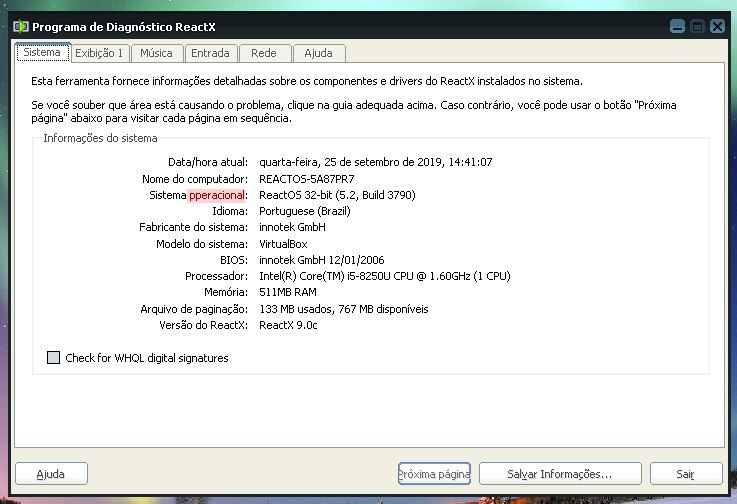Click the ReactOS 32-bit build value
Image resolution: width=737 pixels, height=504 pixels.
click(x=337, y=195)
